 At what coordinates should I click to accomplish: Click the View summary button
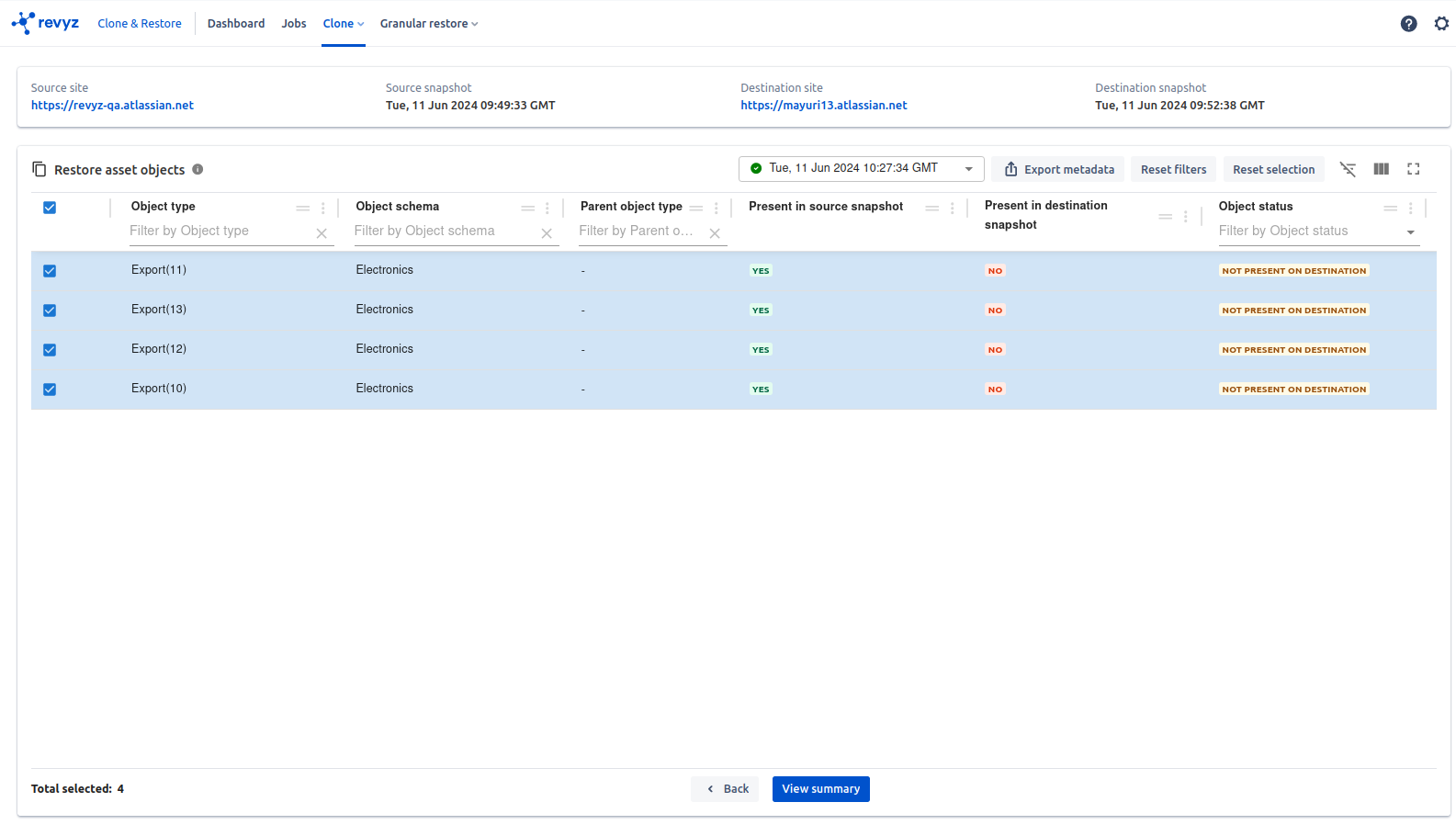[821, 789]
